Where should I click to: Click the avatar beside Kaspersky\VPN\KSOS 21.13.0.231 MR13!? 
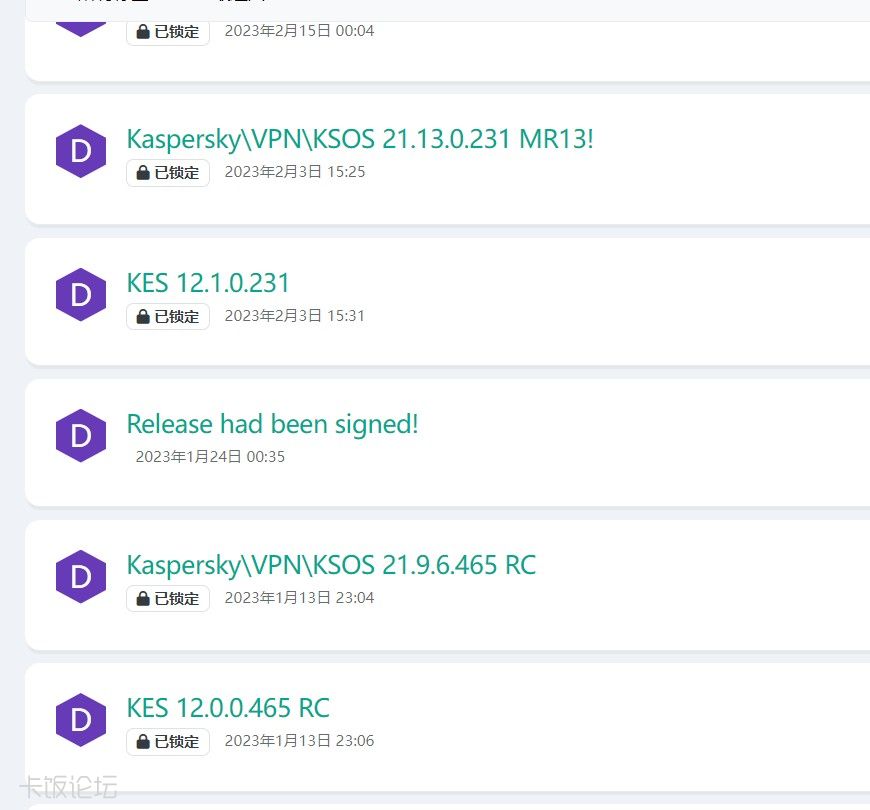click(x=81, y=152)
